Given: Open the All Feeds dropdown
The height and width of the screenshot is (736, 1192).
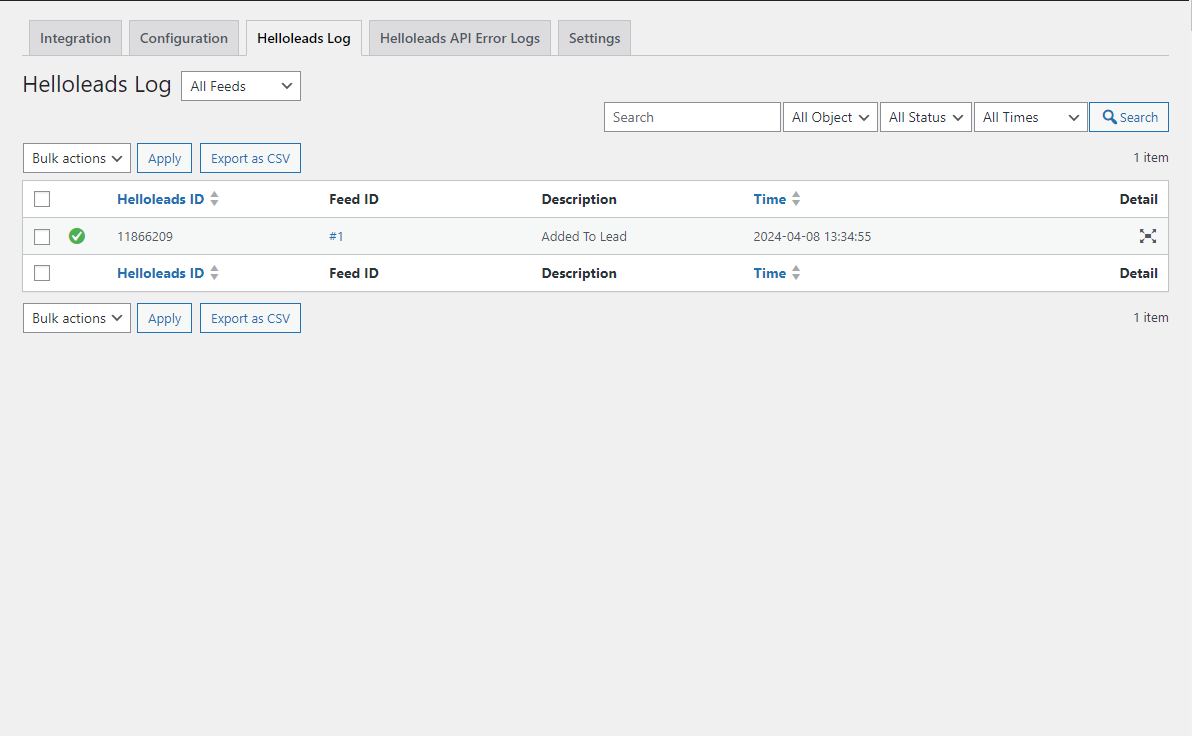Looking at the screenshot, I should pyautogui.click(x=241, y=86).
